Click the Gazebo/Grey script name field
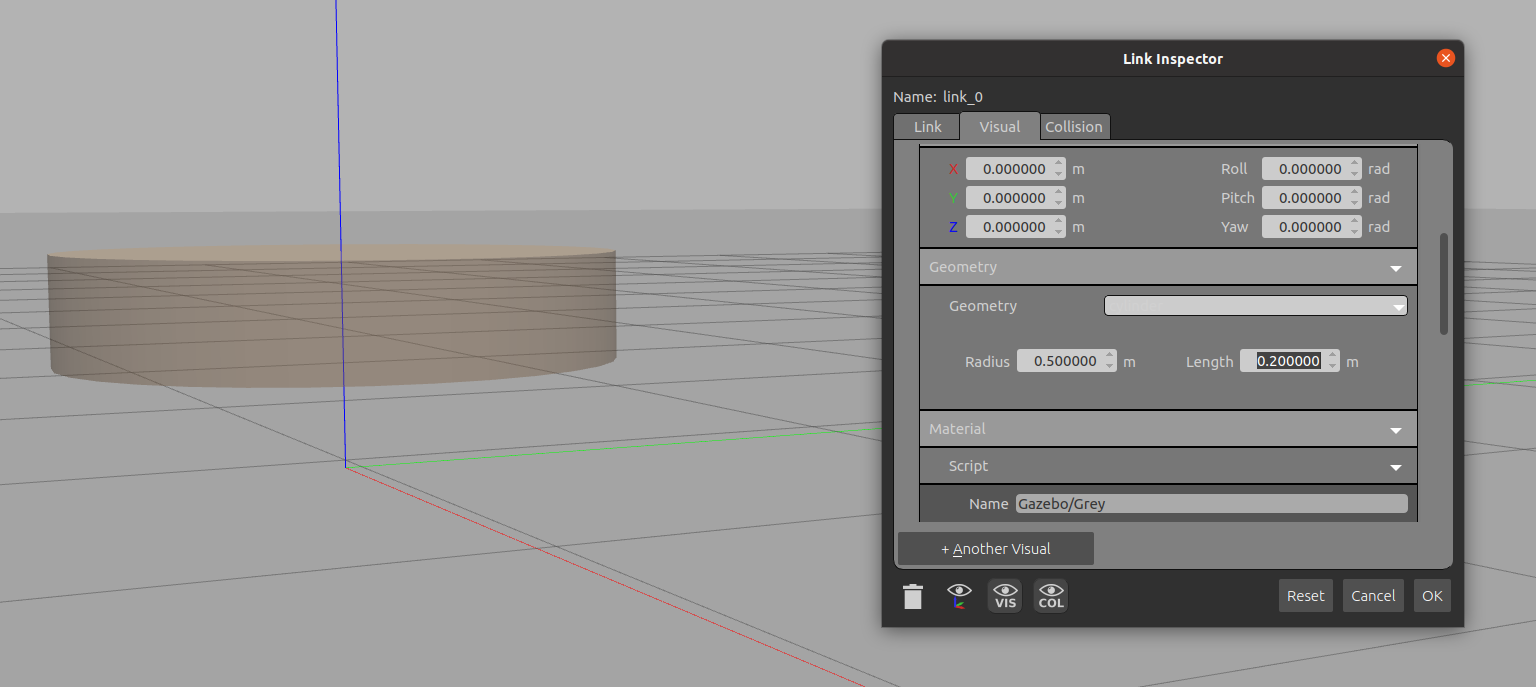The width and height of the screenshot is (1536, 687). tap(1211, 504)
